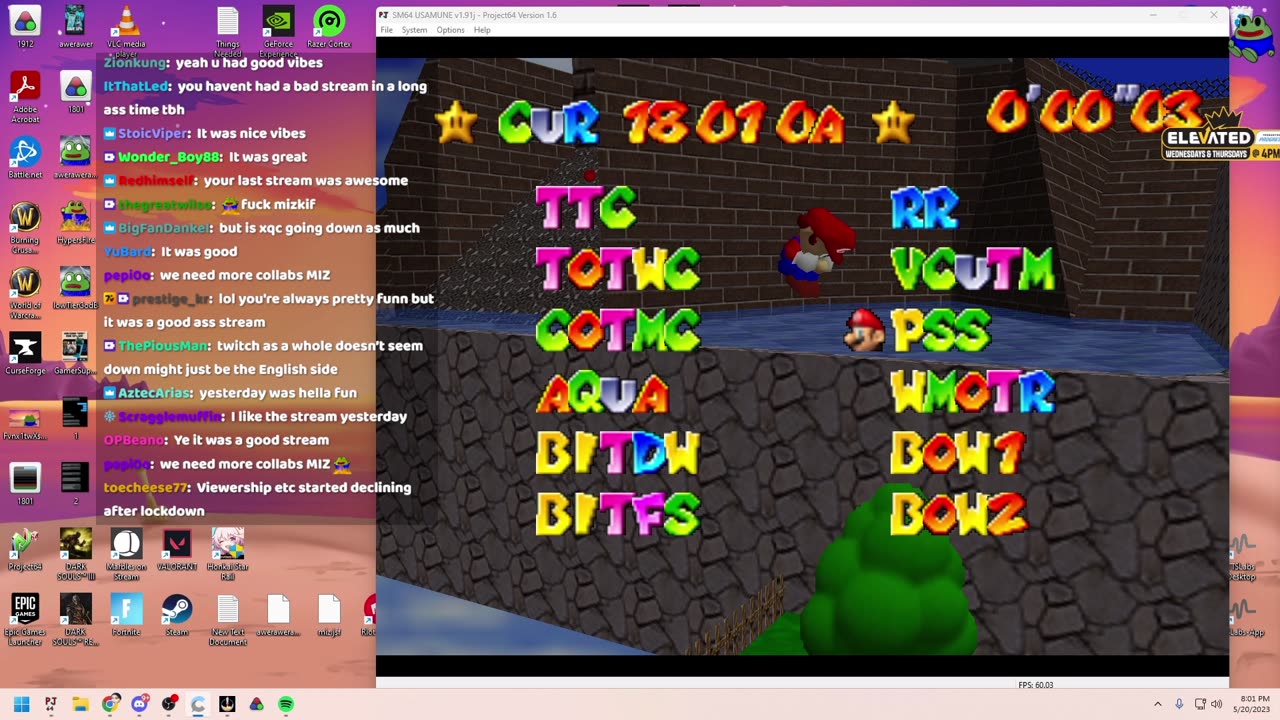Screen dimensions: 1280x720
Task: Launch GeForce Experience desktop shortcut
Action: (278, 30)
